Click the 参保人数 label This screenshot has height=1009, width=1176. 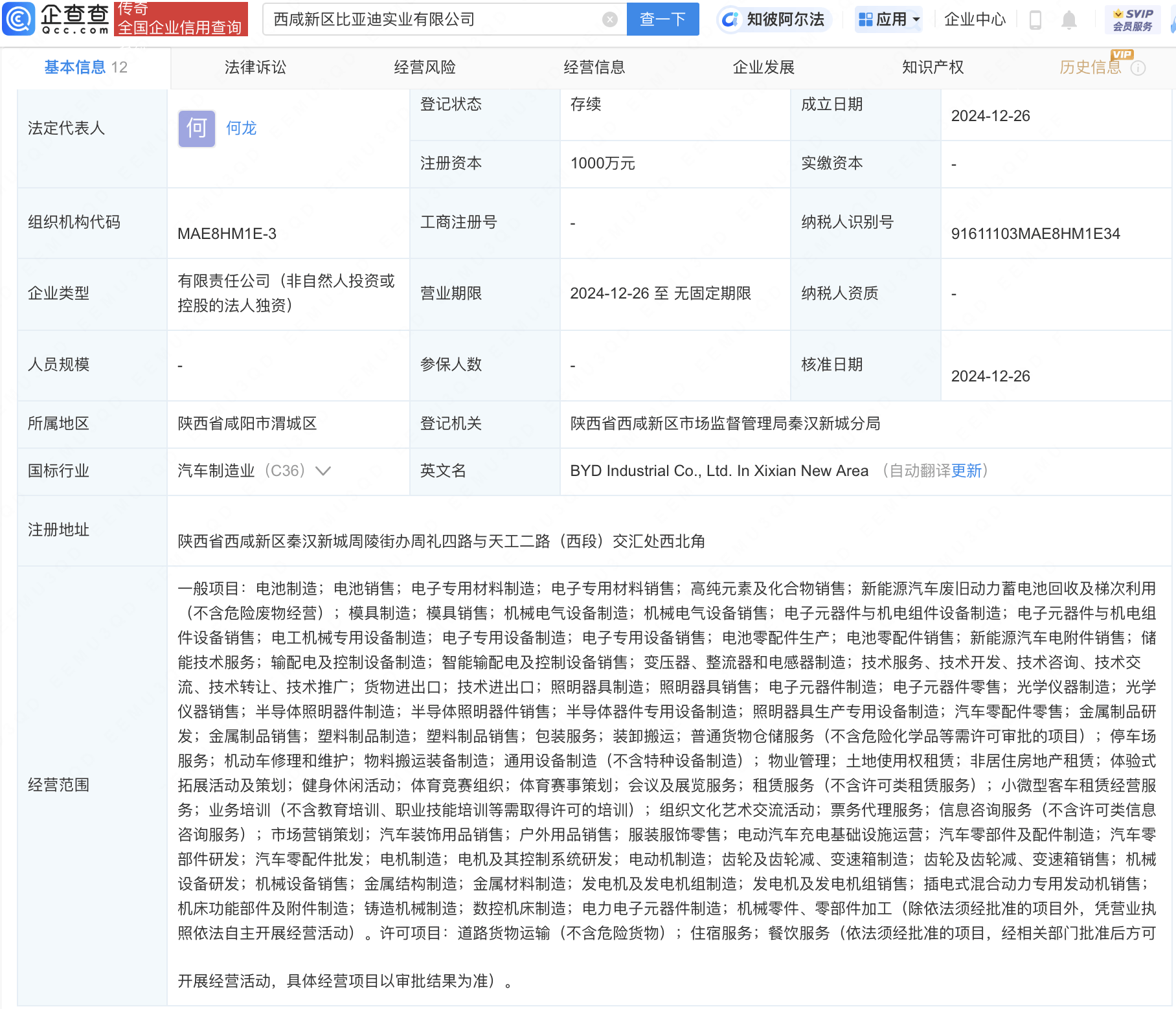pos(451,365)
